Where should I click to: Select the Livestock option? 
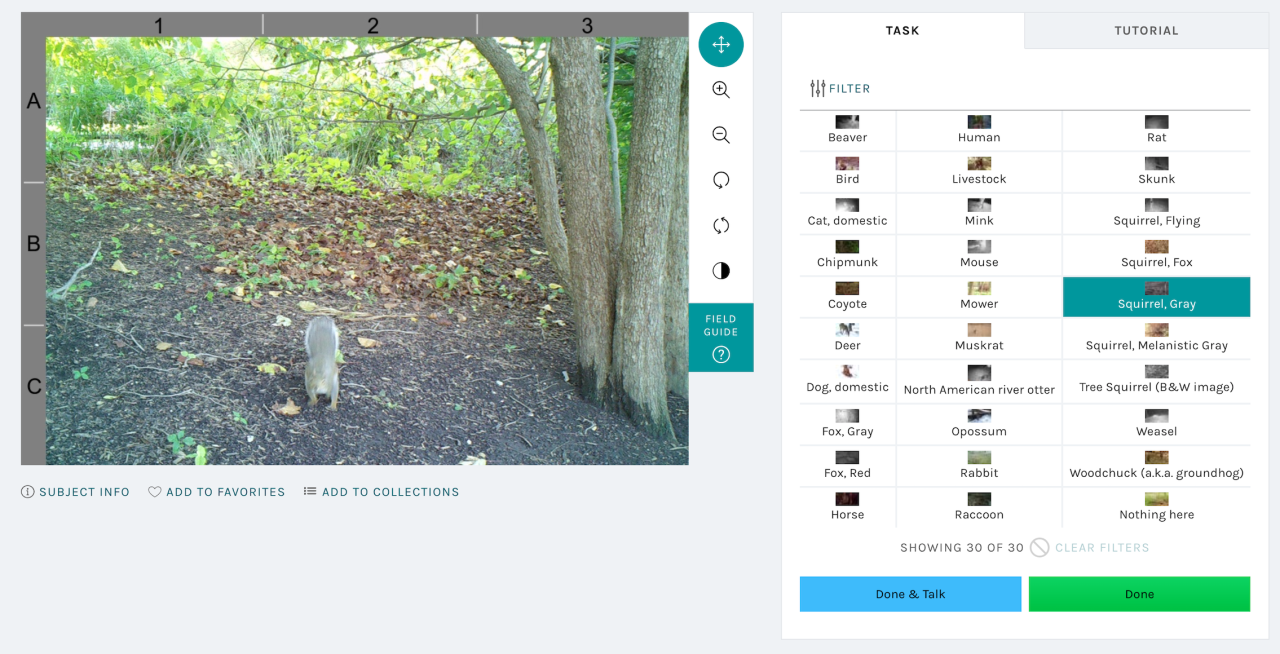[979, 172]
